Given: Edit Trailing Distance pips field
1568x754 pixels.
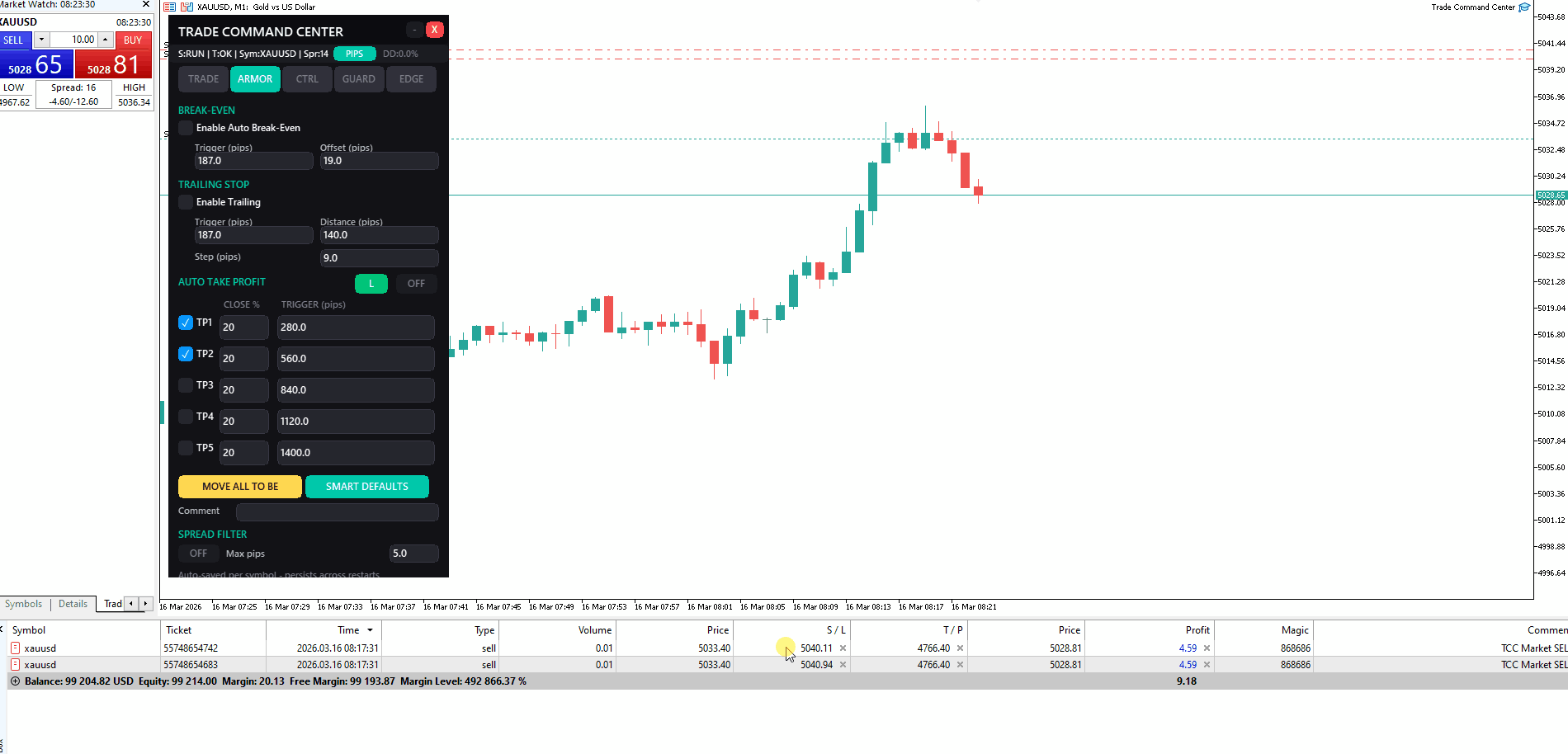Looking at the screenshot, I should click(379, 235).
